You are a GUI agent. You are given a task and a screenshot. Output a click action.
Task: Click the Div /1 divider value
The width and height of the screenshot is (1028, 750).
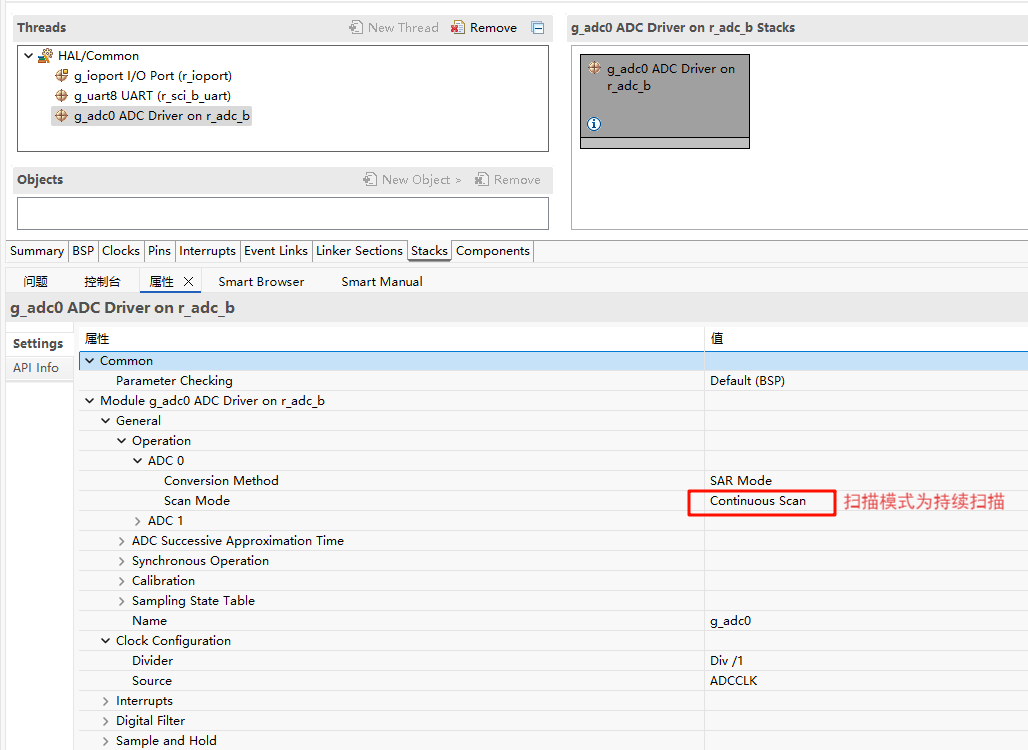coord(727,661)
